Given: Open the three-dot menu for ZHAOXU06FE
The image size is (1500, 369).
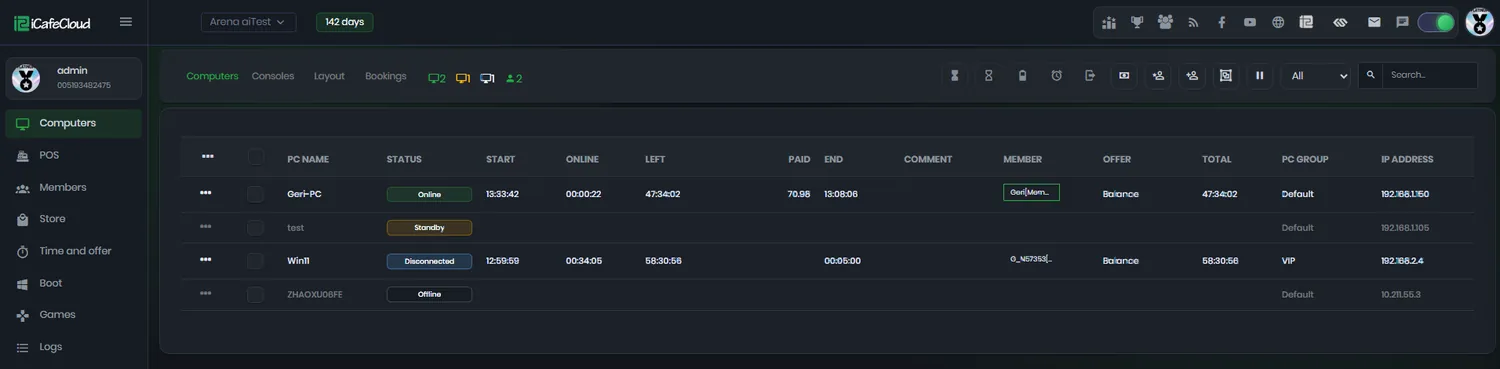Looking at the screenshot, I should pyautogui.click(x=206, y=293).
